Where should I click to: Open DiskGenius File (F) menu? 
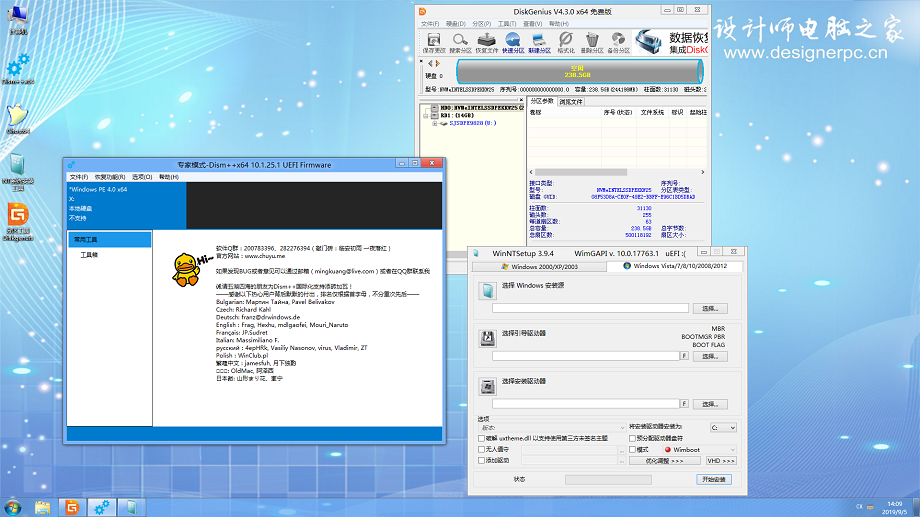(430, 24)
